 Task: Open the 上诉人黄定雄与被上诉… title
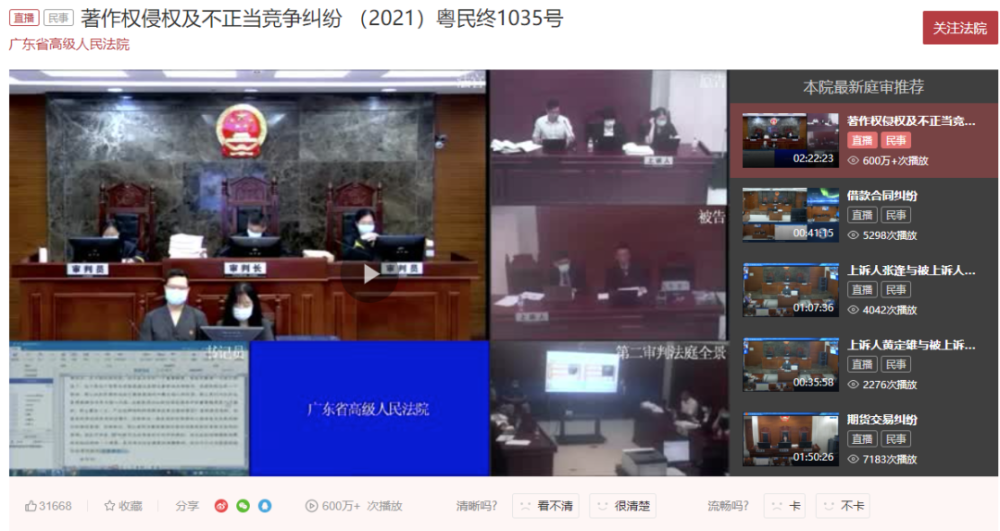coord(911,345)
